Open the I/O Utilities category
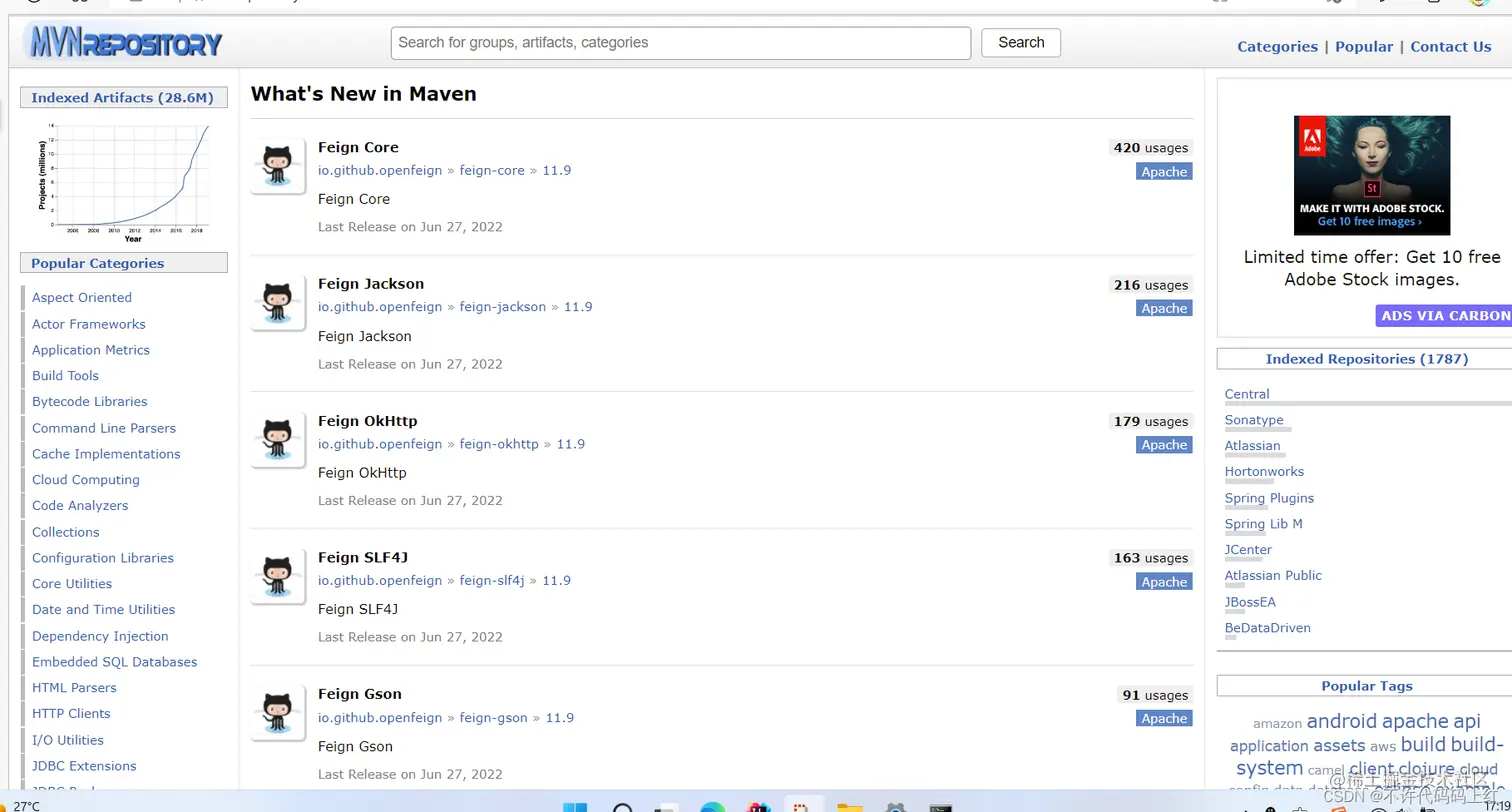 tap(68, 740)
